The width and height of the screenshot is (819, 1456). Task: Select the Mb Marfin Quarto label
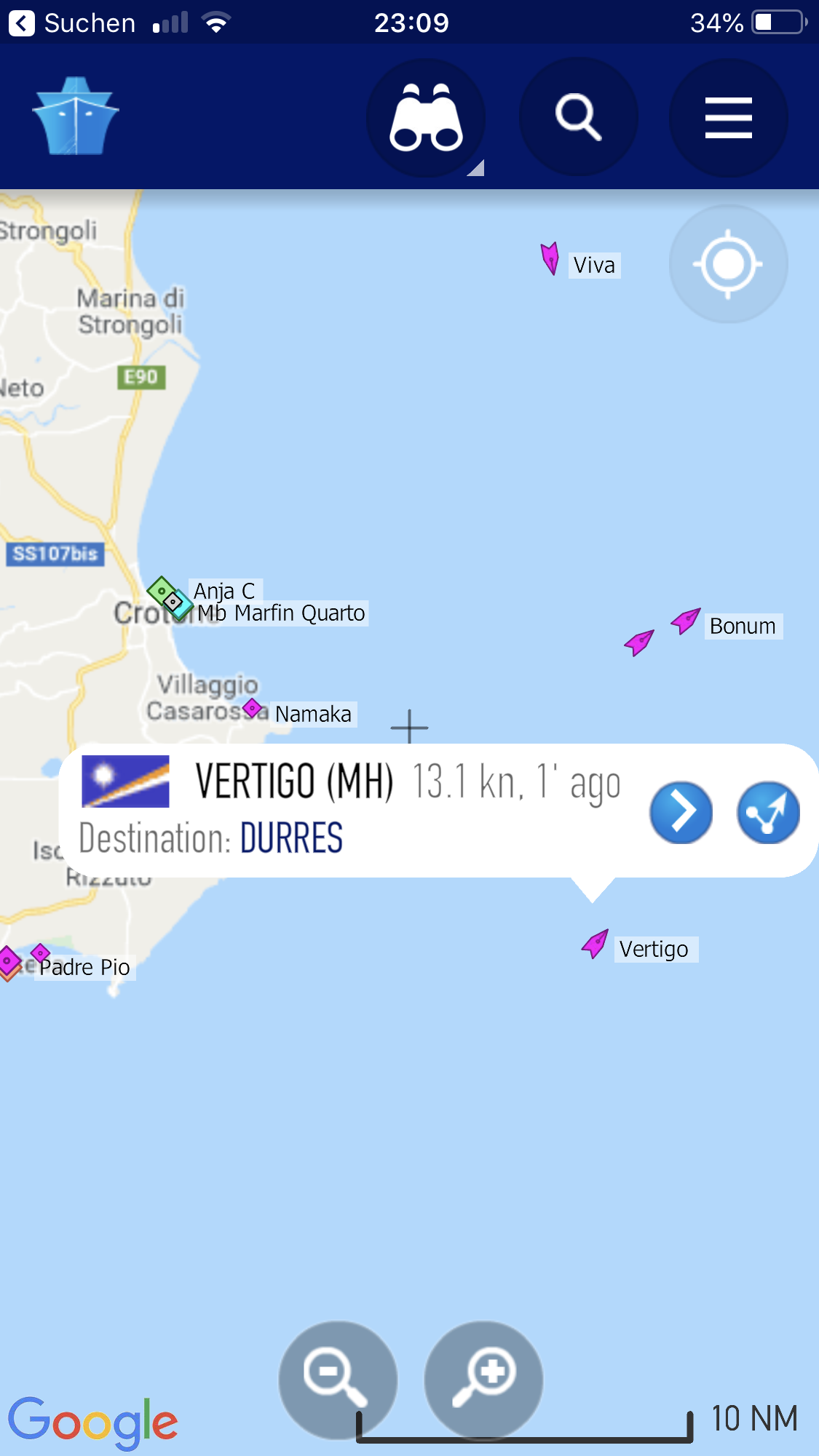click(281, 613)
